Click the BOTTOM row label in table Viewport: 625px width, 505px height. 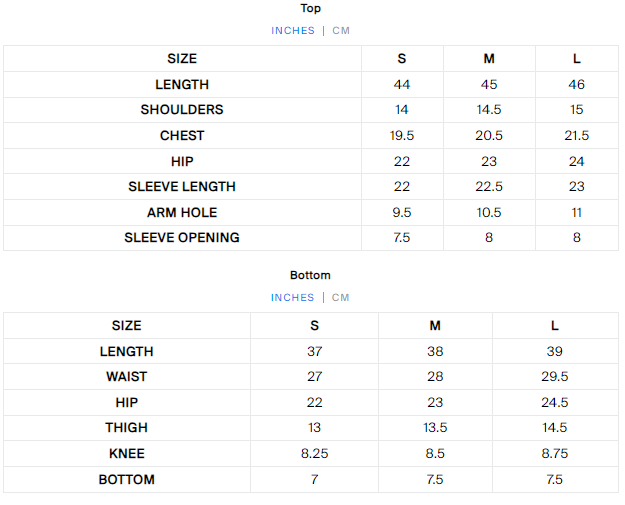pos(127,480)
